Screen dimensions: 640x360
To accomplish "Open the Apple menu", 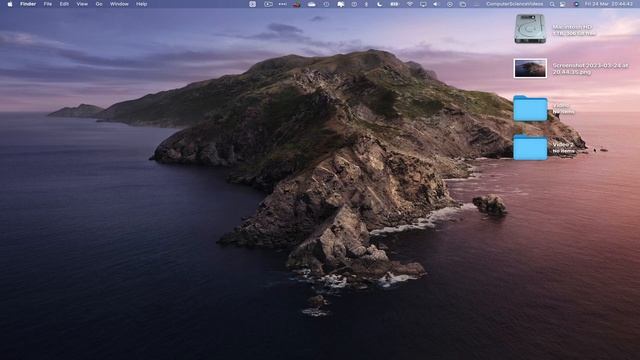I will tap(10, 4).
